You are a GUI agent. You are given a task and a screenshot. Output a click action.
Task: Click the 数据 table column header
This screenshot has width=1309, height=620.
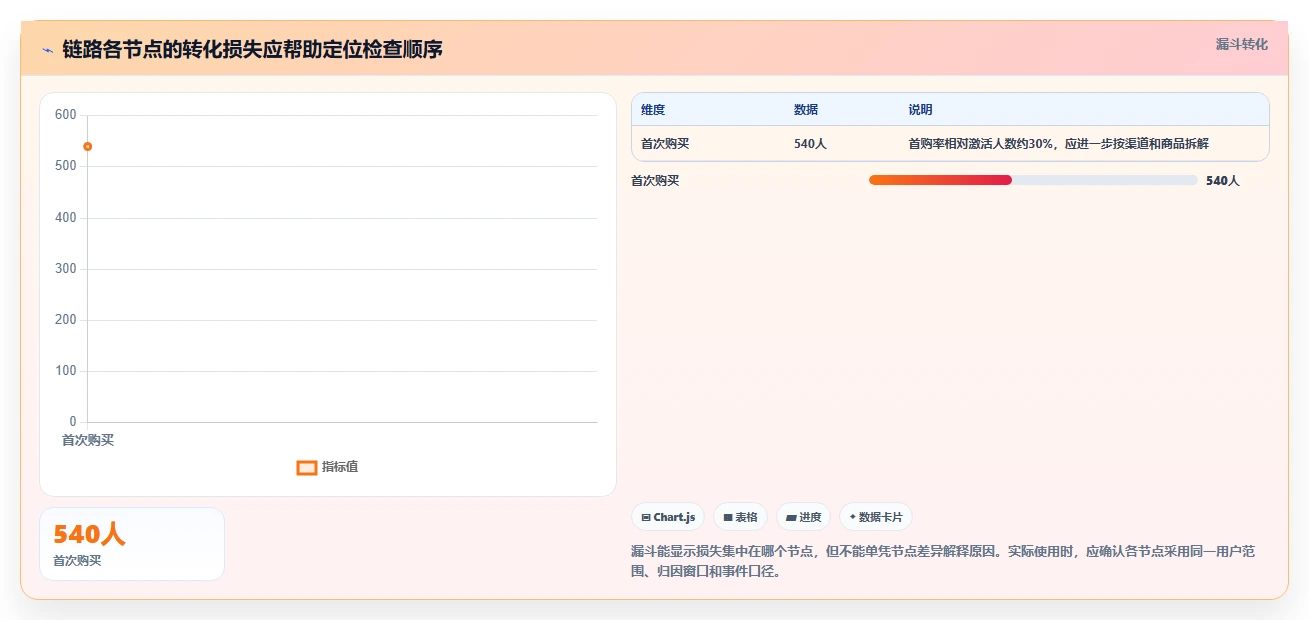click(x=806, y=110)
